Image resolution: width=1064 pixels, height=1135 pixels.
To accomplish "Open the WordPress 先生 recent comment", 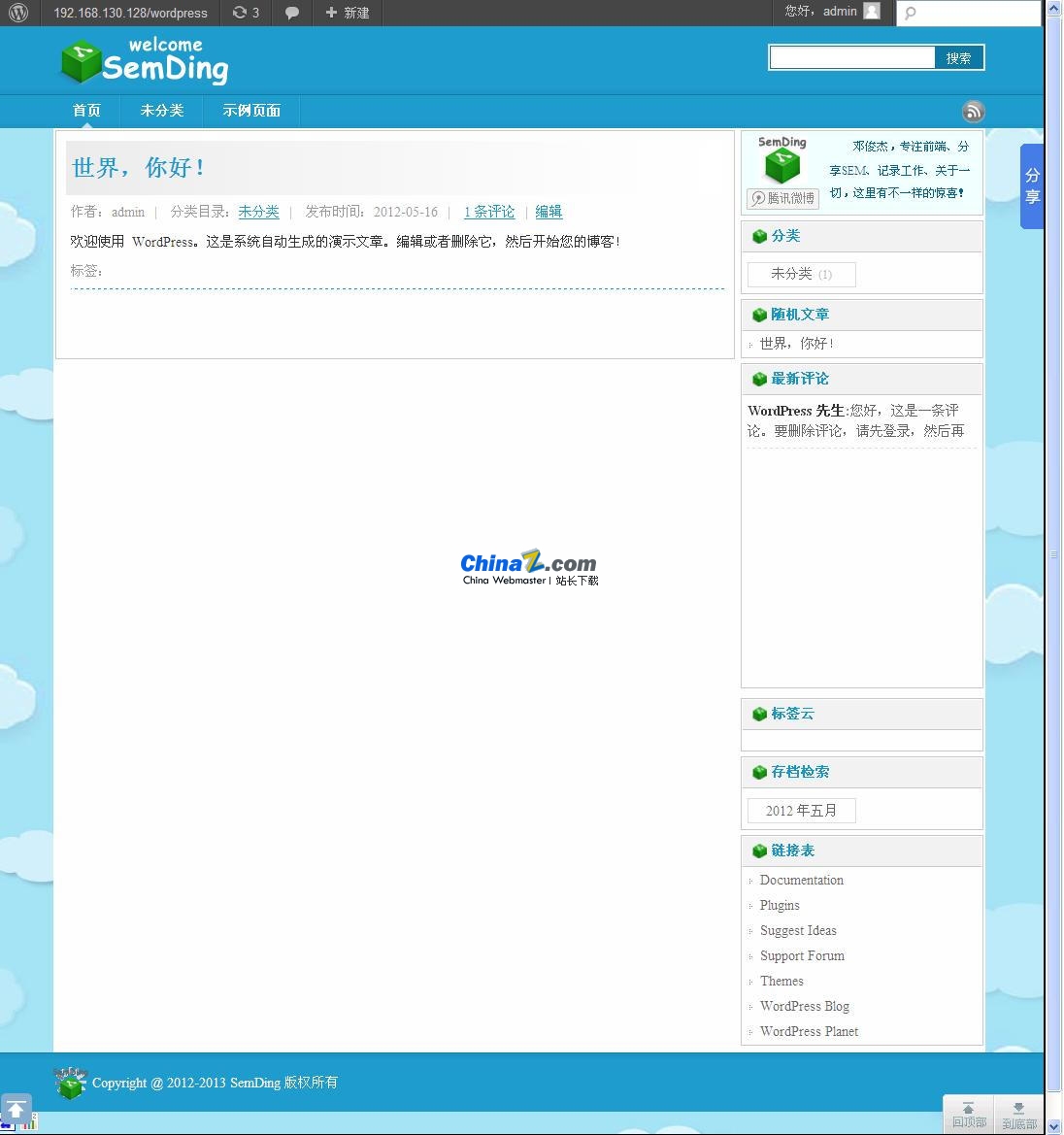I will [x=857, y=420].
